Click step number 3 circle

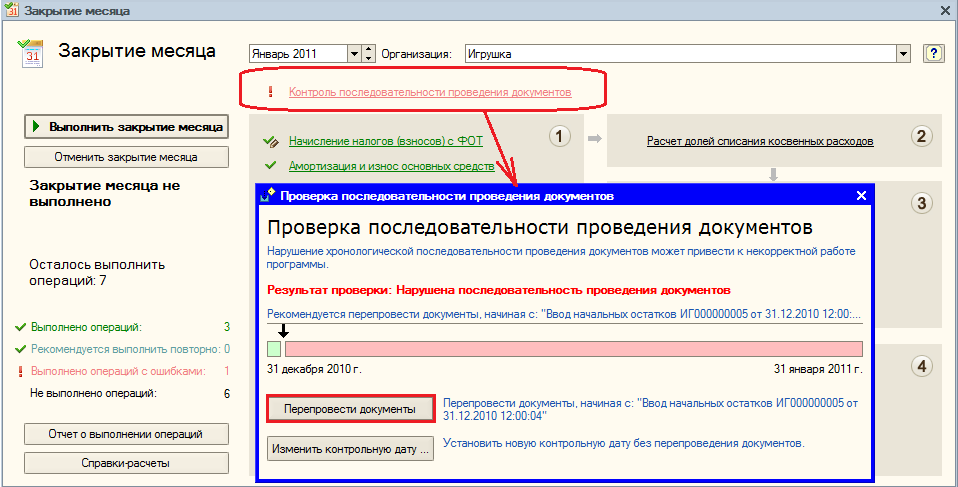[x=921, y=203]
